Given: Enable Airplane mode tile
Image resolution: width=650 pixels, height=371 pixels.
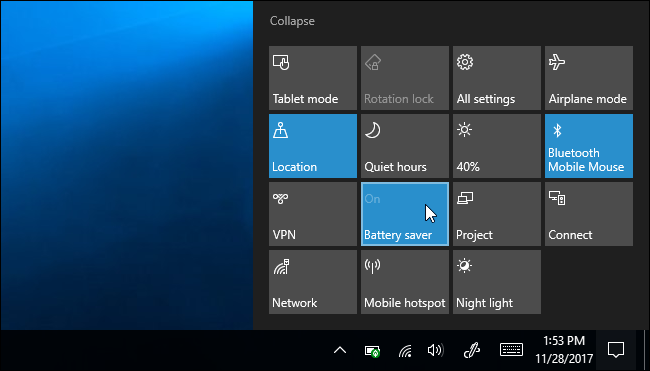Looking at the screenshot, I should tap(589, 78).
